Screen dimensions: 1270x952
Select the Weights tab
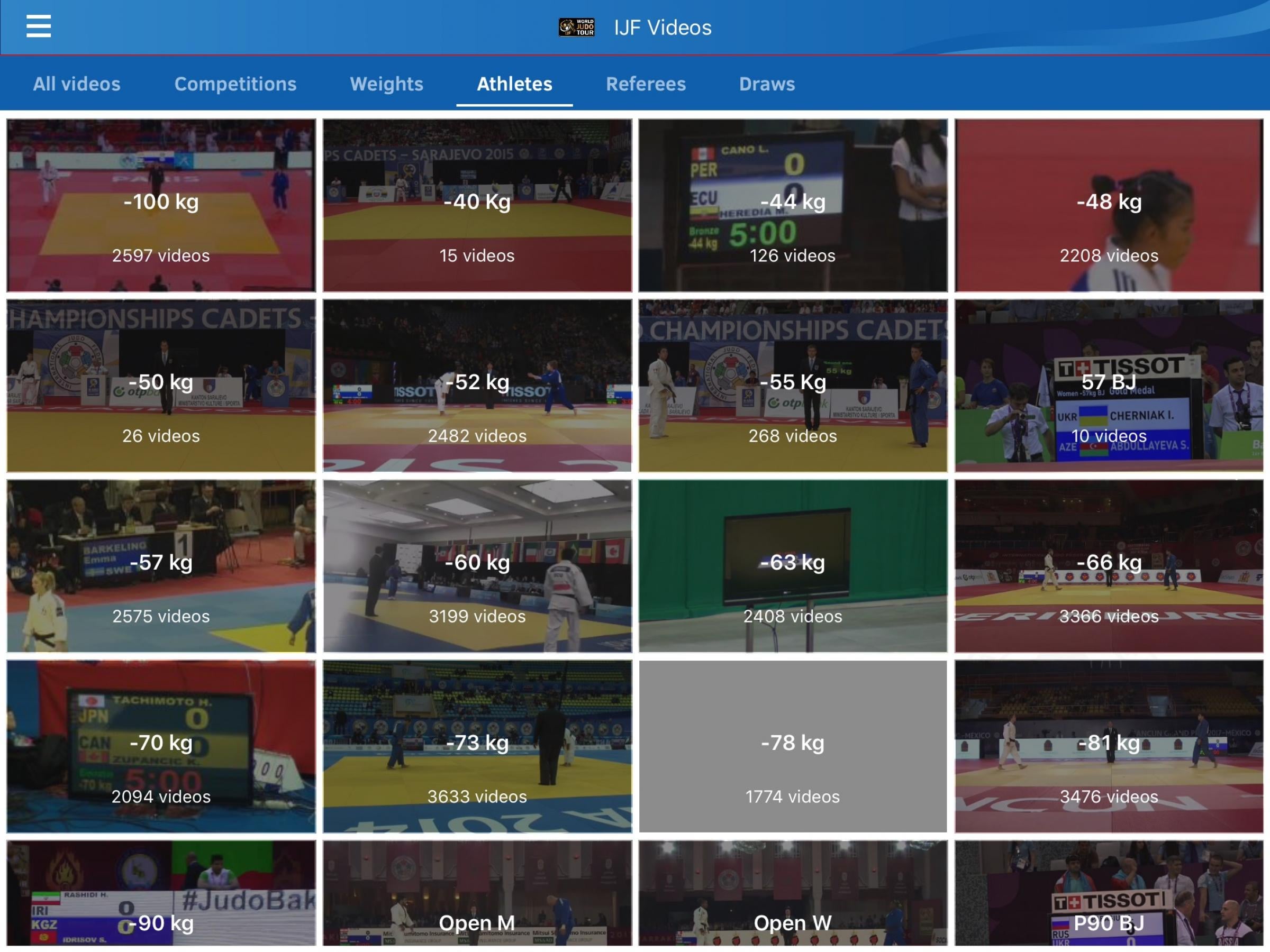click(386, 84)
